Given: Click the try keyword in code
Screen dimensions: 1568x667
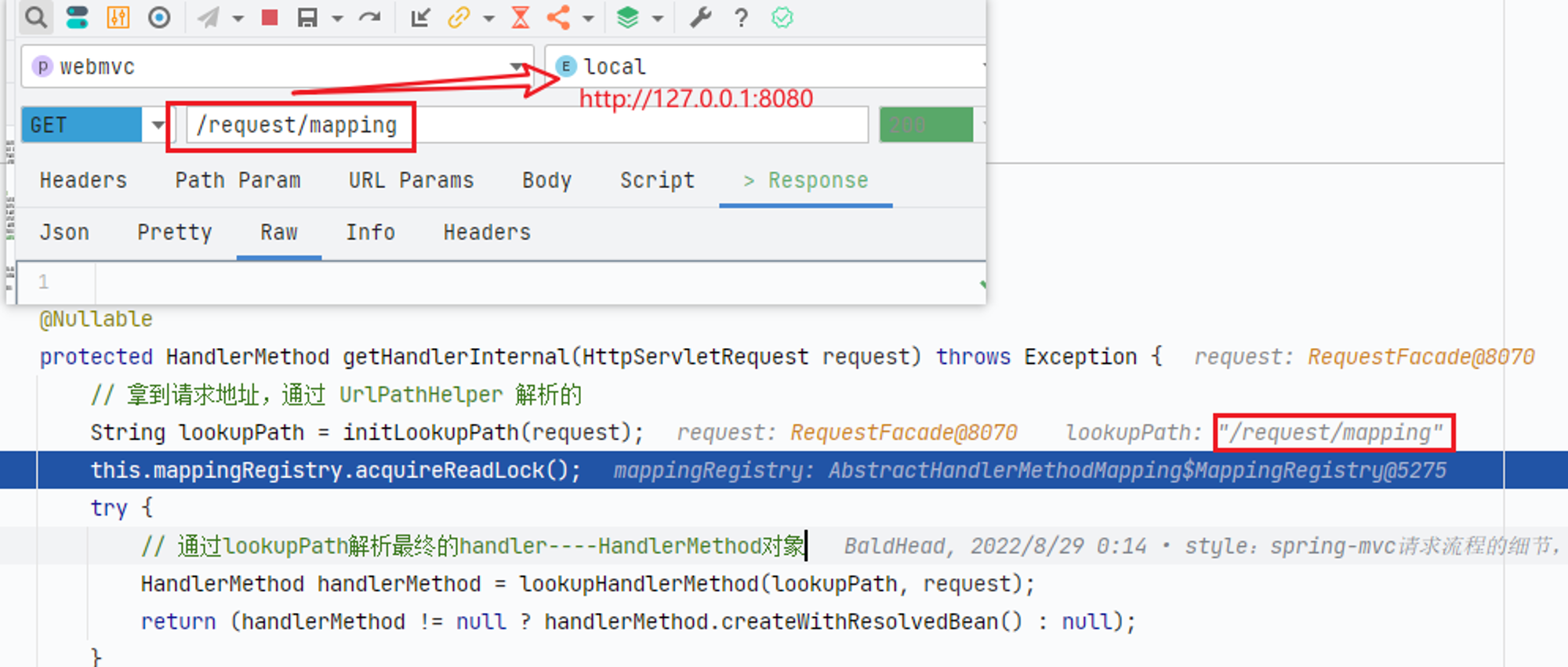Looking at the screenshot, I should [108, 508].
